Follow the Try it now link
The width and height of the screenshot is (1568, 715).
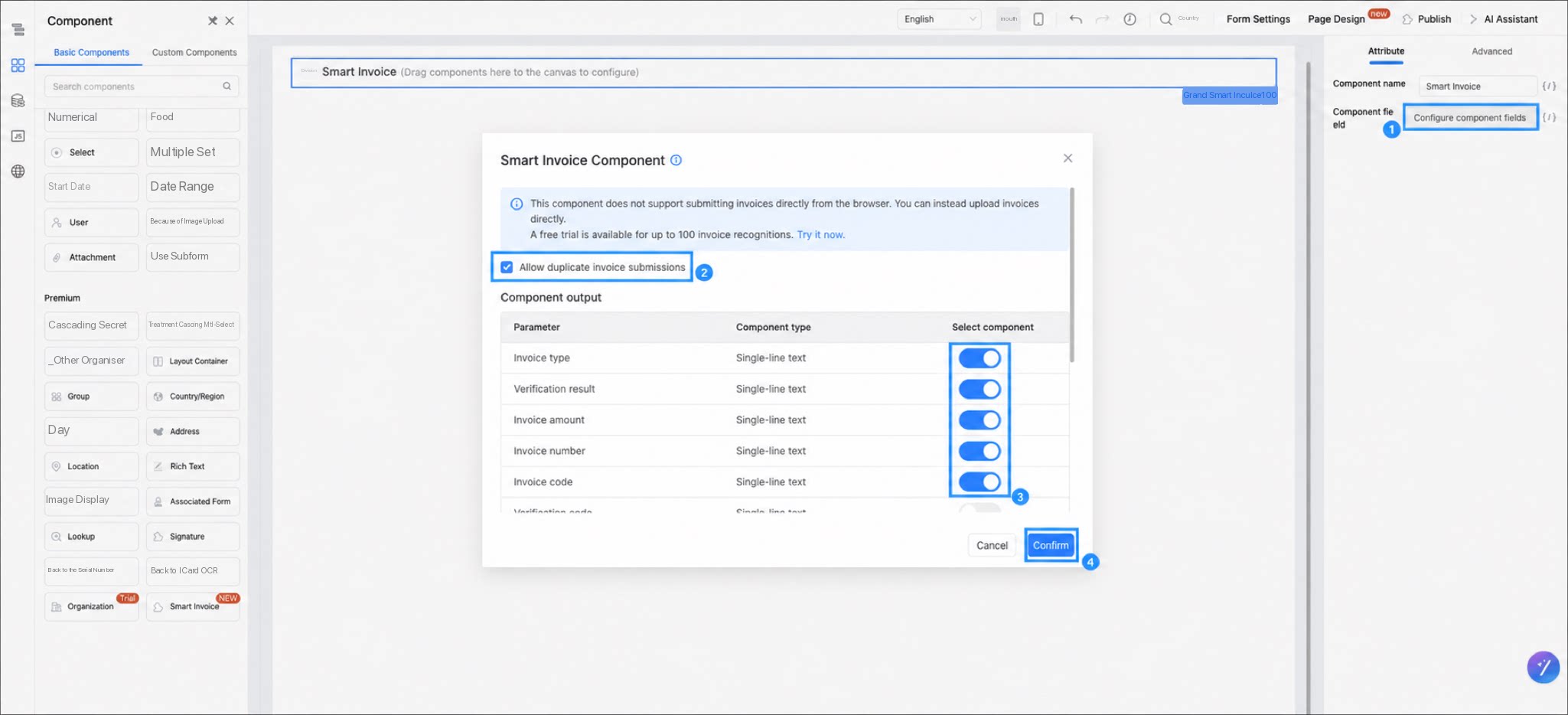click(x=820, y=234)
